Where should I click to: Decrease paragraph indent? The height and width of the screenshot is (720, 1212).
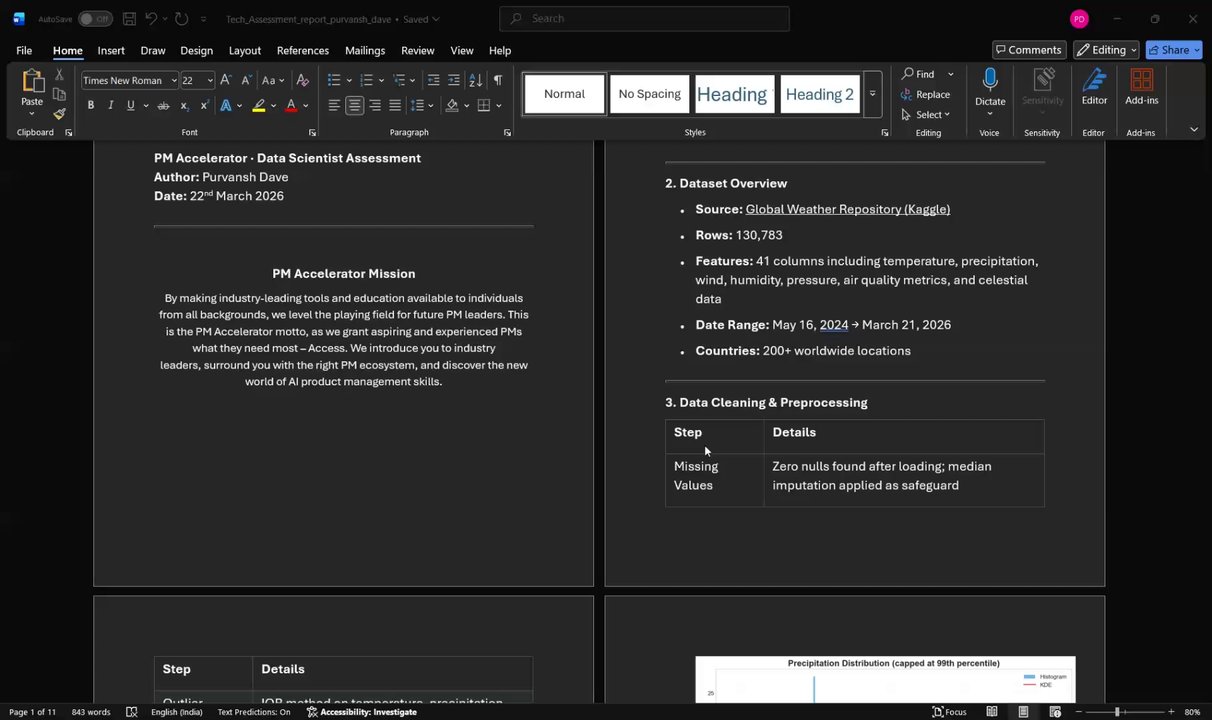coord(433,80)
